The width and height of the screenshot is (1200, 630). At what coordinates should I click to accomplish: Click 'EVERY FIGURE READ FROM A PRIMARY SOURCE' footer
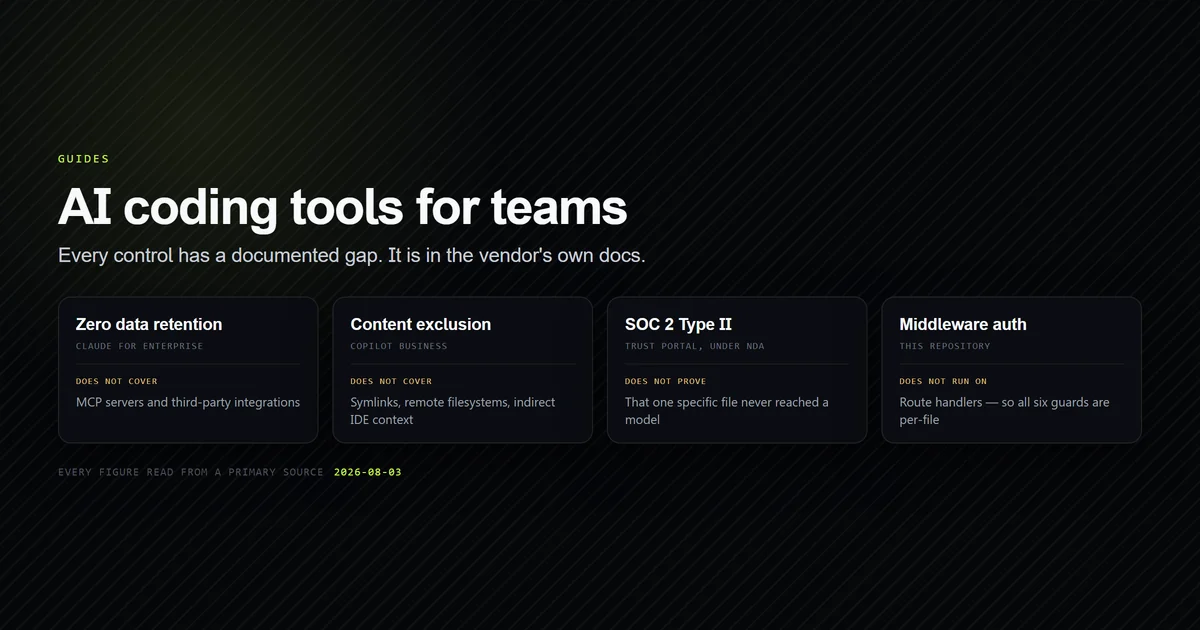coord(190,472)
